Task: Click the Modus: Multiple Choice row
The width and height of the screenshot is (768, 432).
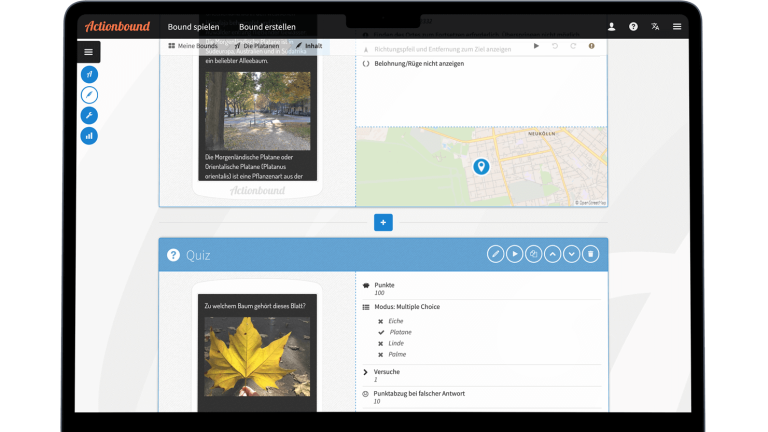Action: click(x=481, y=307)
